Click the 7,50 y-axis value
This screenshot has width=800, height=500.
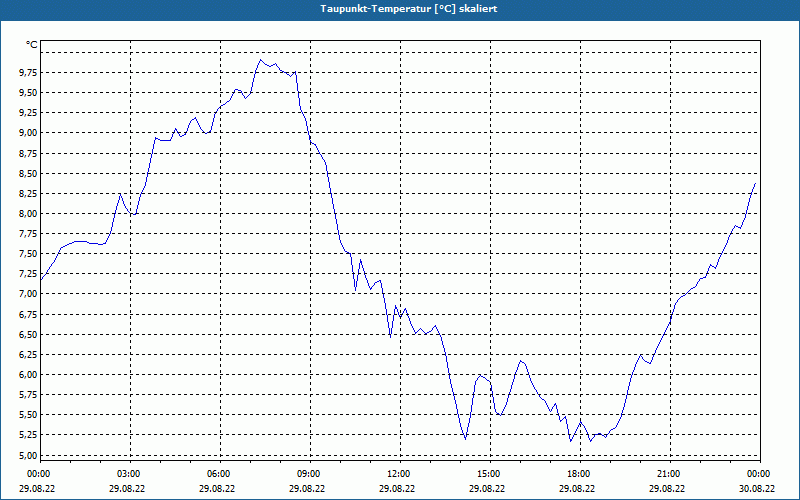pos(28,254)
